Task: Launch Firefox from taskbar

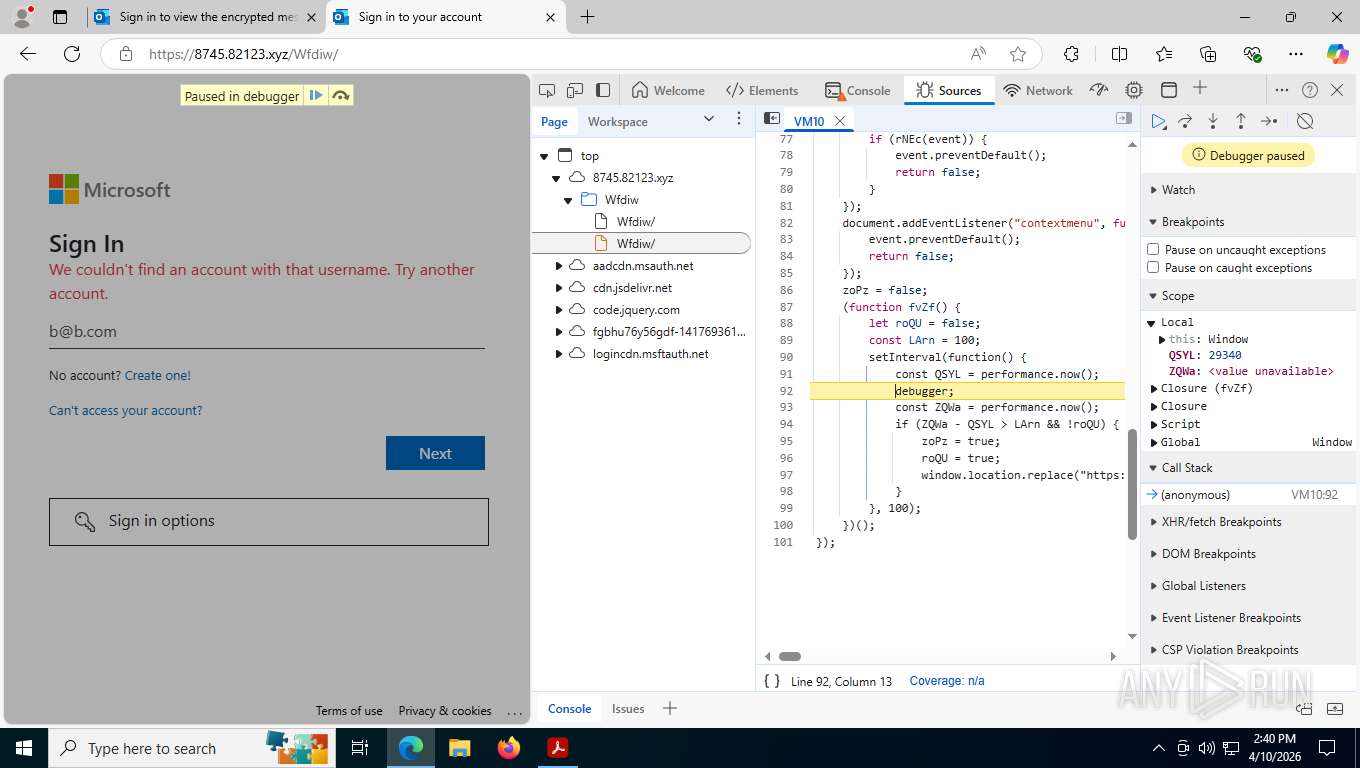Action: coord(508,748)
